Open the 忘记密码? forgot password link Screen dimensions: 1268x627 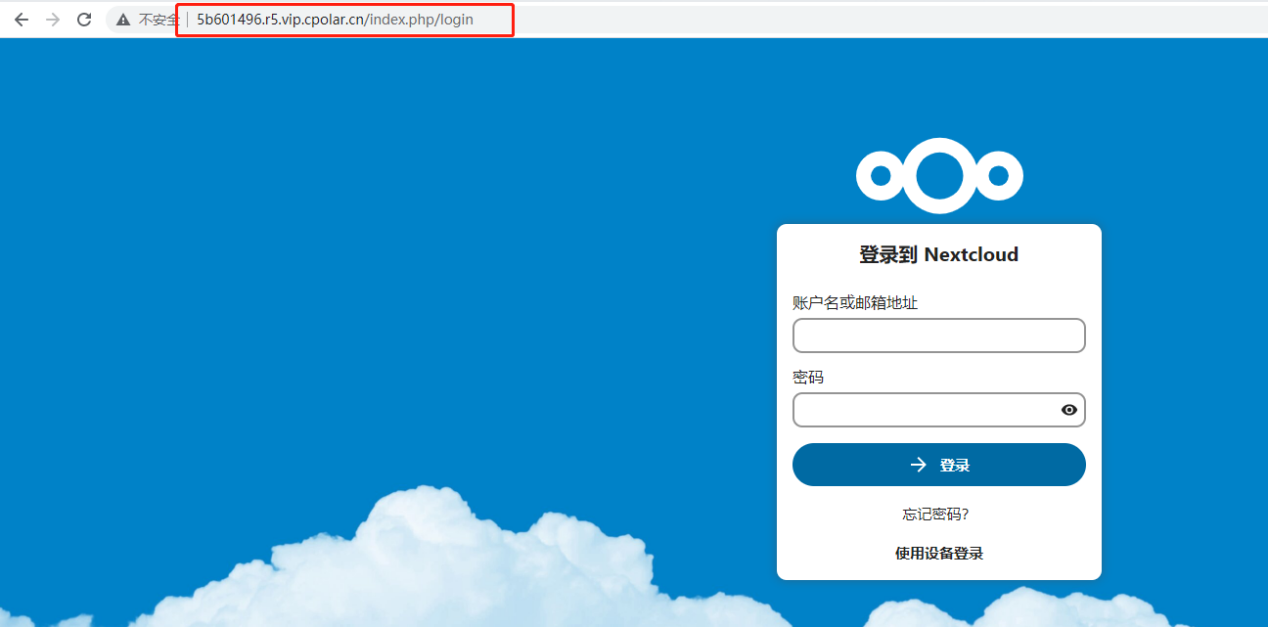pyautogui.click(x=936, y=514)
